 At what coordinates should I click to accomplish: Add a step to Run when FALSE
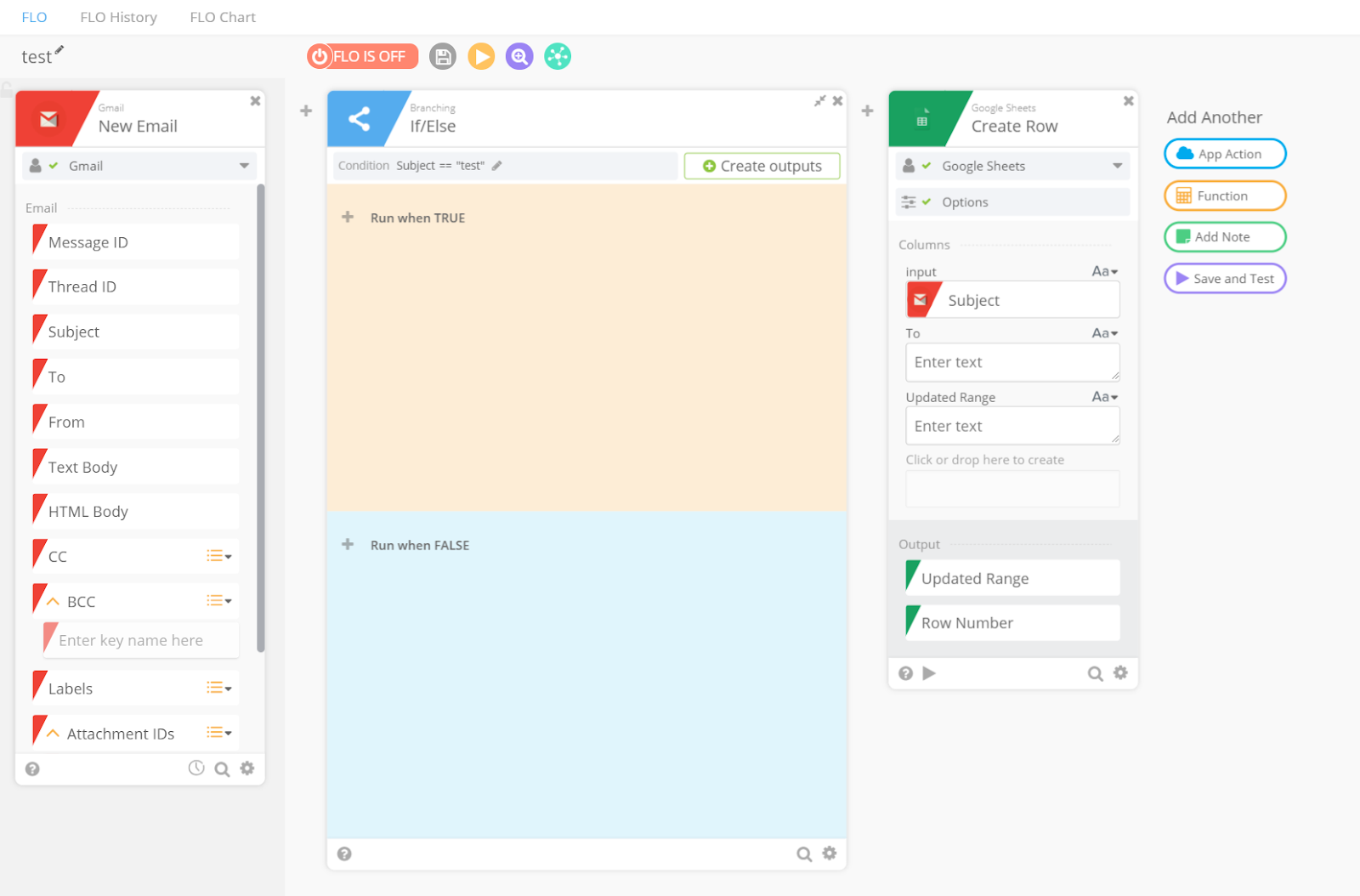click(348, 545)
